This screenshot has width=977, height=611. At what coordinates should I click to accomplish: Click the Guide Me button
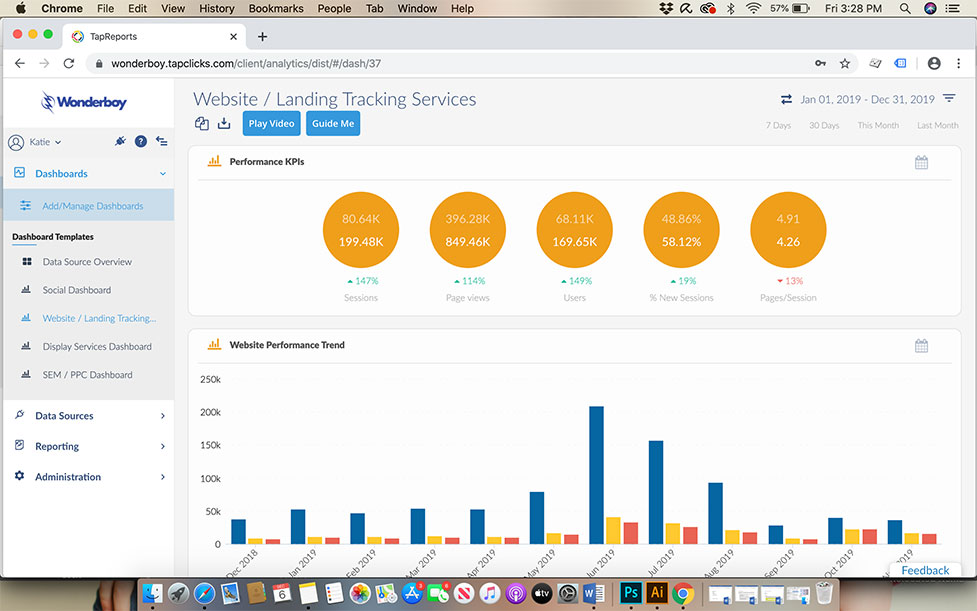pyautogui.click(x=333, y=123)
